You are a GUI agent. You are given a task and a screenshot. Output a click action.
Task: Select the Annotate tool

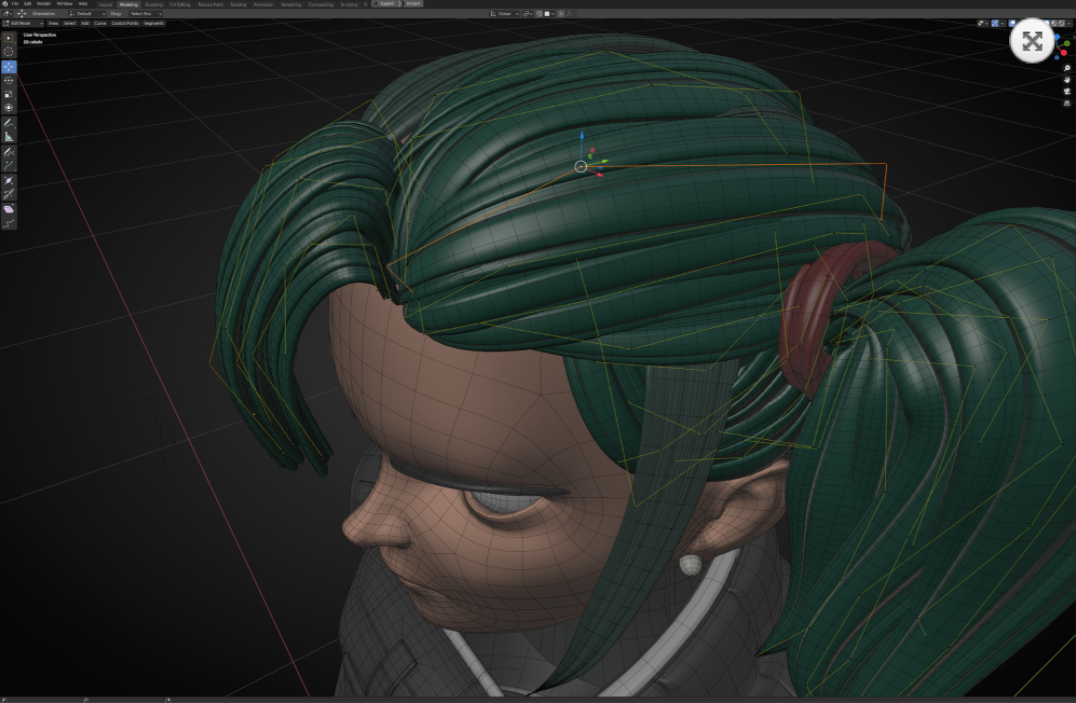click(8, 122)
